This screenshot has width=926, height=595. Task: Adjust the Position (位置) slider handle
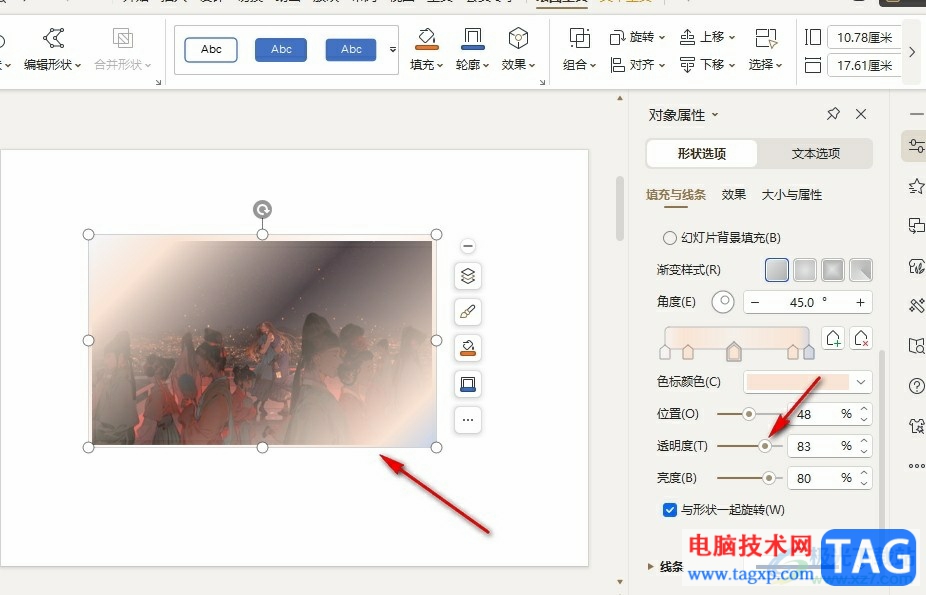(749, 414)
